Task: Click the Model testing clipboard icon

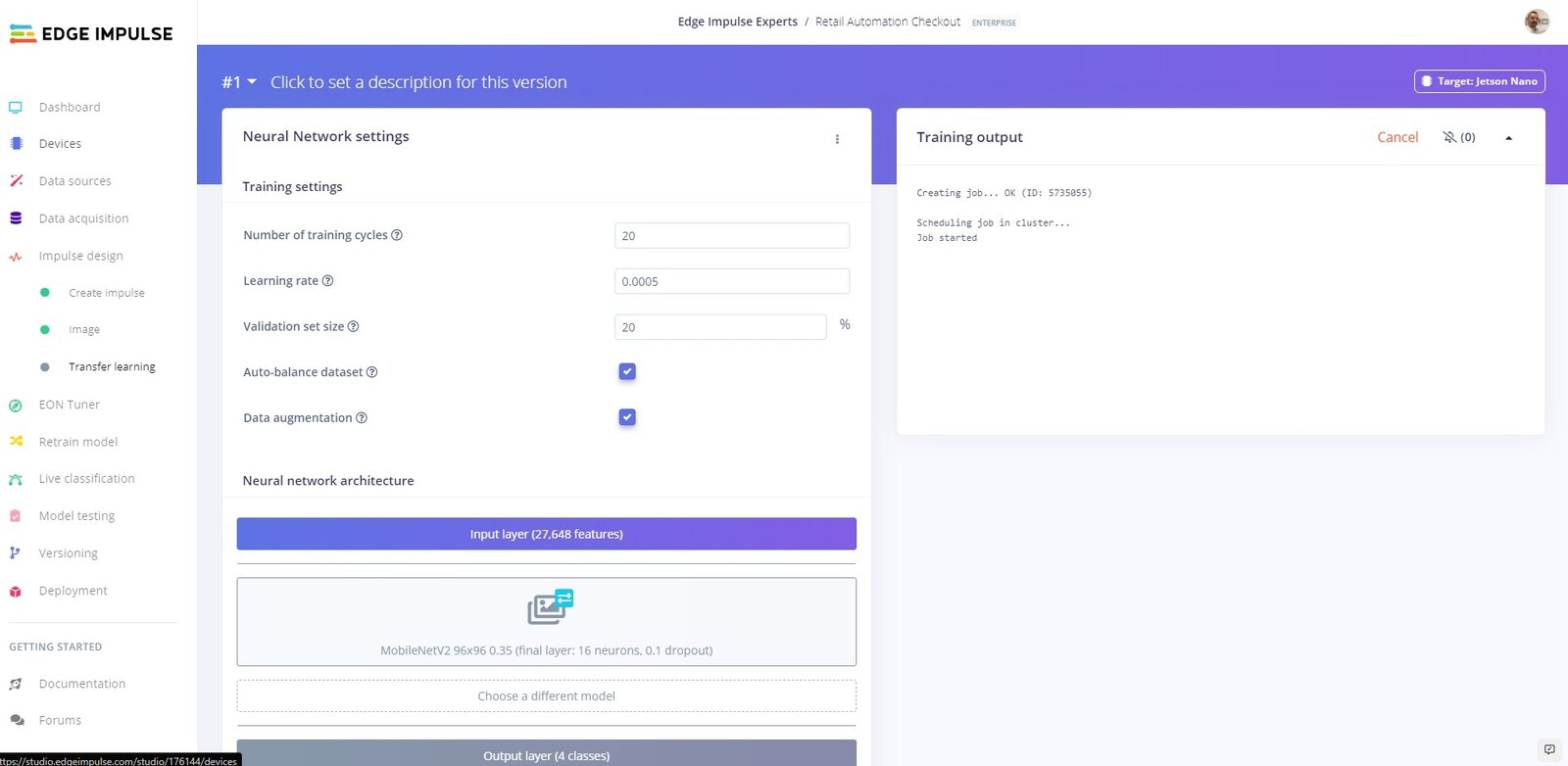Action: click(x=16, y=516)
